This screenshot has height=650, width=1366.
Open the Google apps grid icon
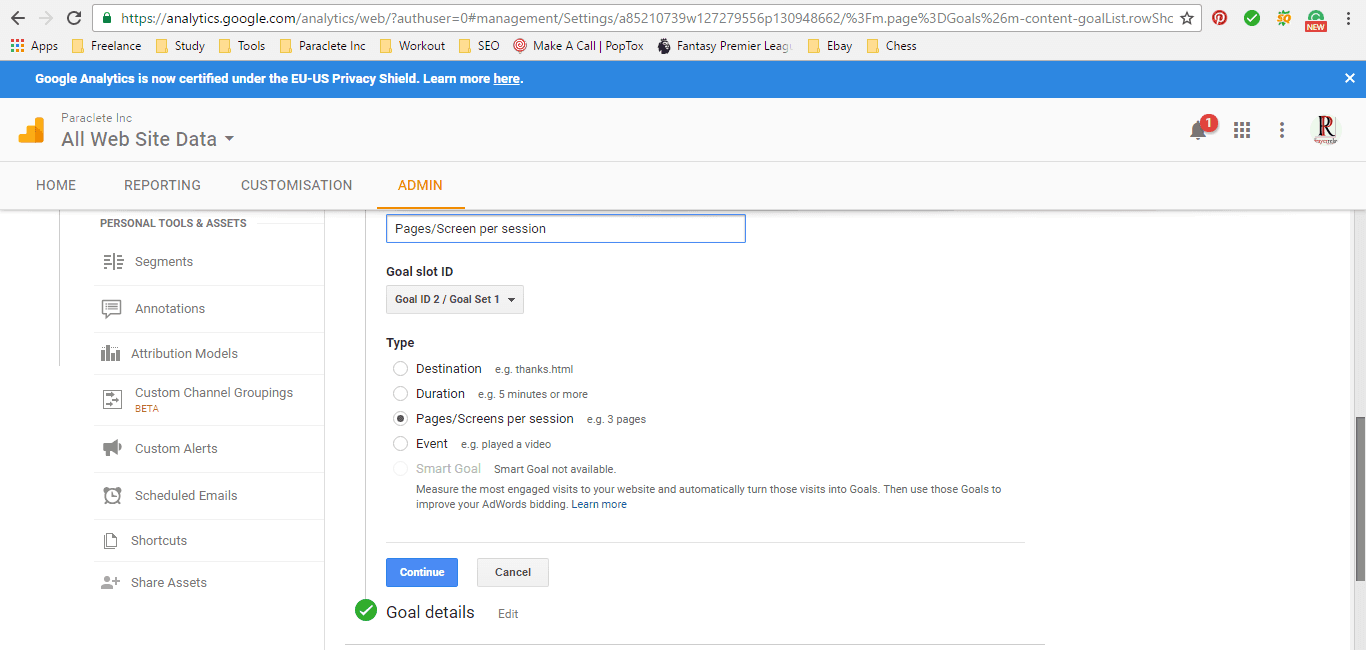(x=1242, y=130)
